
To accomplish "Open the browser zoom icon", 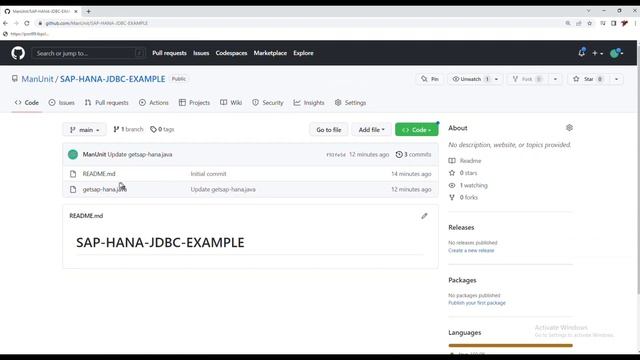I will point(568,23).
